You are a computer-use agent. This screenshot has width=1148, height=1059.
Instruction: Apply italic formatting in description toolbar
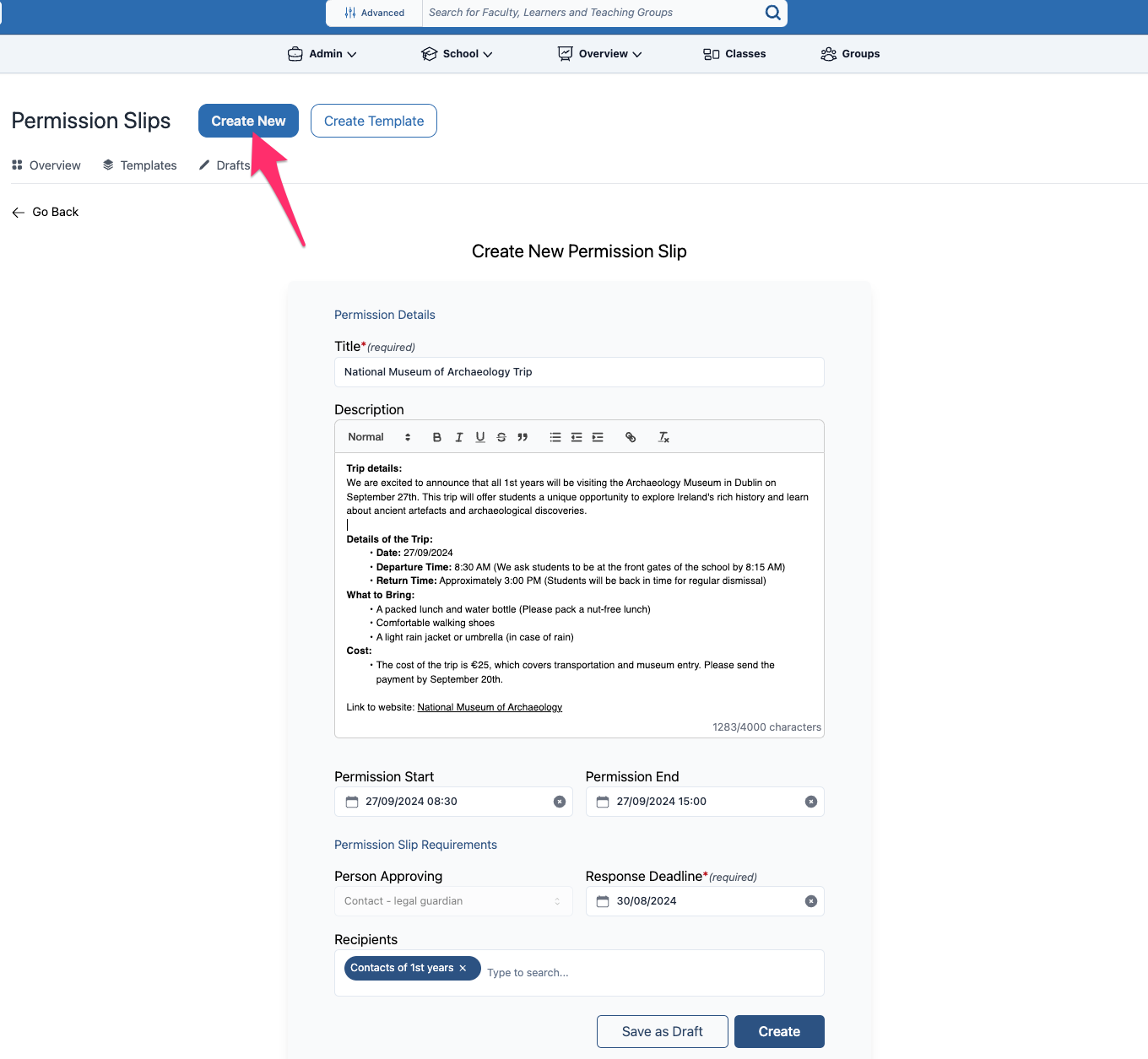pos(458,437)
